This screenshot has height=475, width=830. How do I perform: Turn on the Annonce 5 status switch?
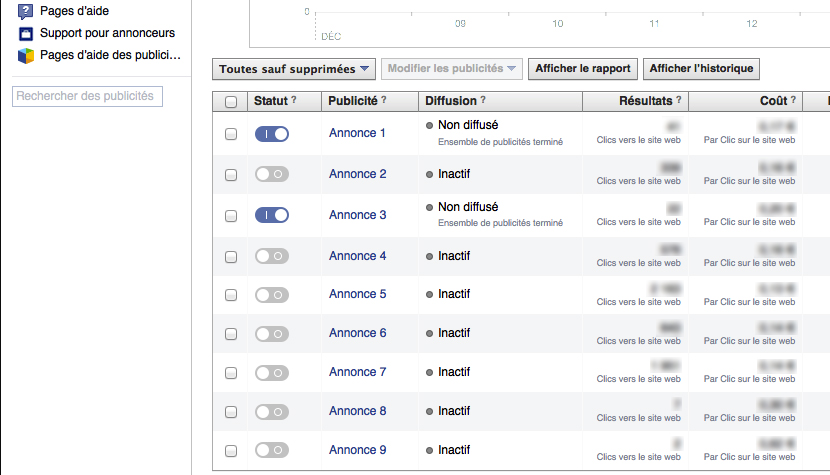click(x=272, y=295)
